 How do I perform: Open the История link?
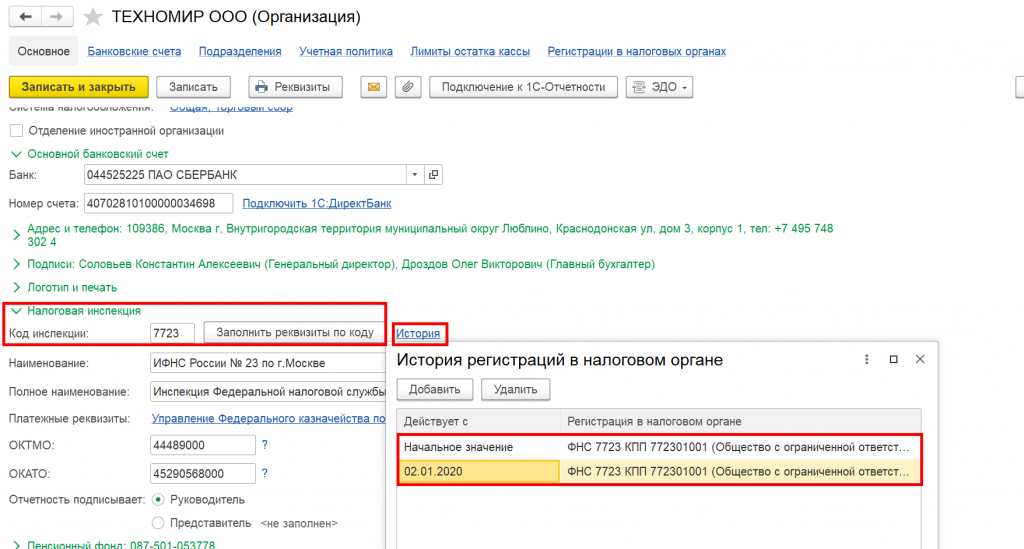(418, 334)
